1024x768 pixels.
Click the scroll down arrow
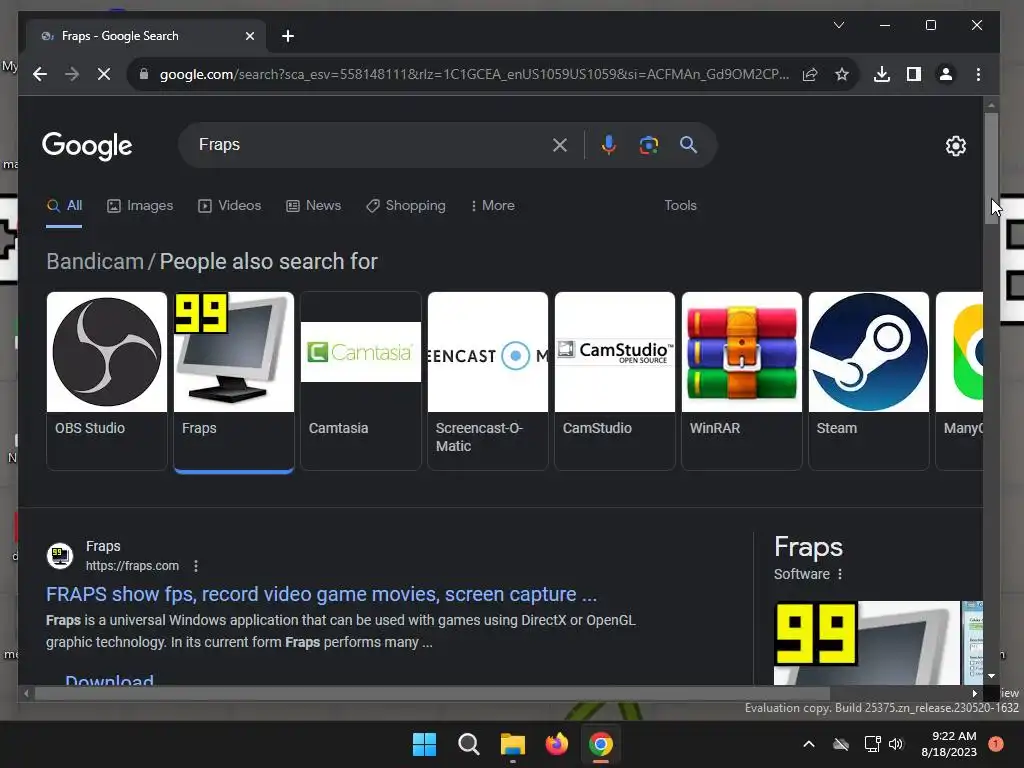point(991,676)
